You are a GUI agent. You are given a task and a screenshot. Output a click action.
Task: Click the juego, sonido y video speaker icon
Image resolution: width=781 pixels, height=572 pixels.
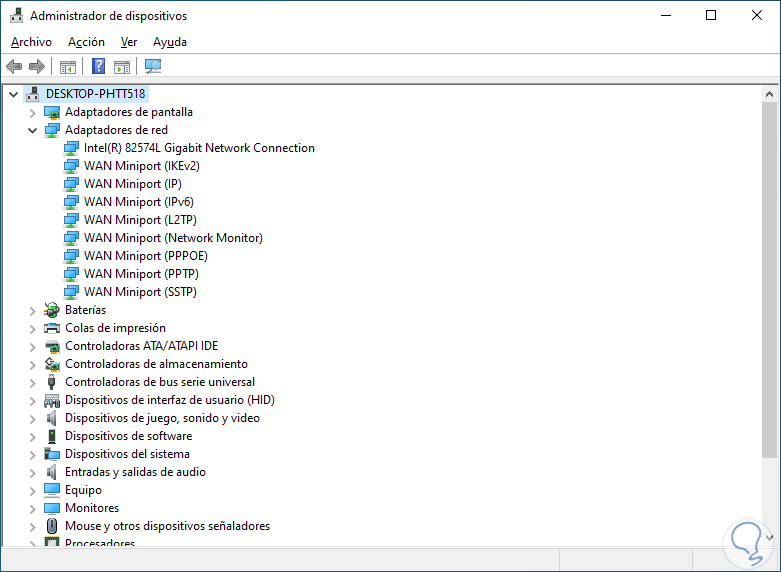coord(51,418)
